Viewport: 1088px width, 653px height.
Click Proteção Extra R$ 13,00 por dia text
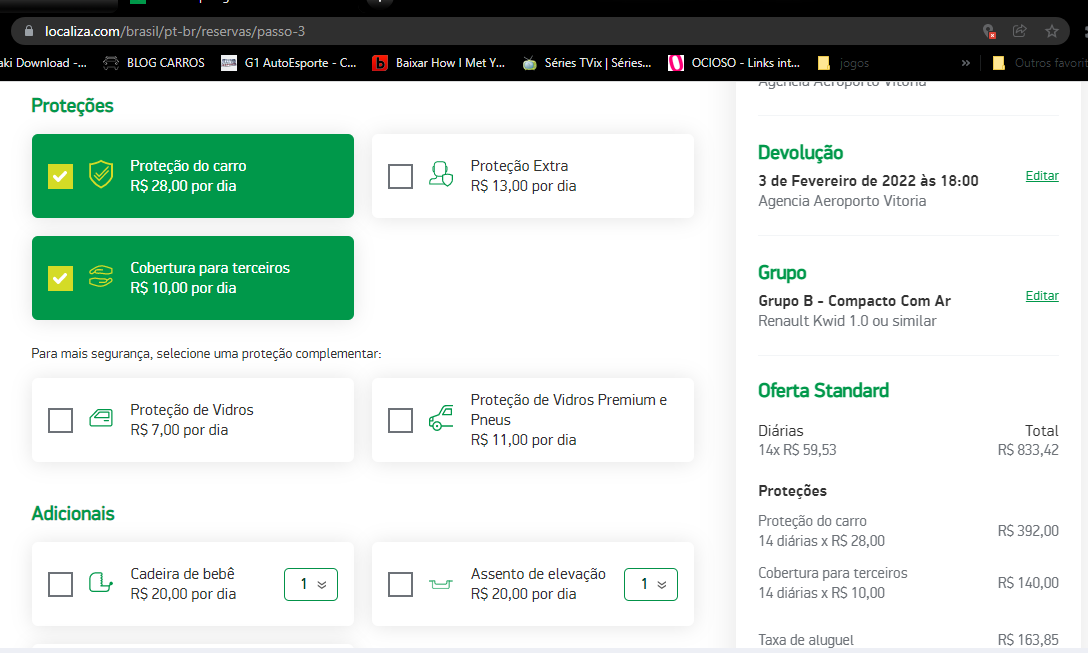(x=523, y=186)
